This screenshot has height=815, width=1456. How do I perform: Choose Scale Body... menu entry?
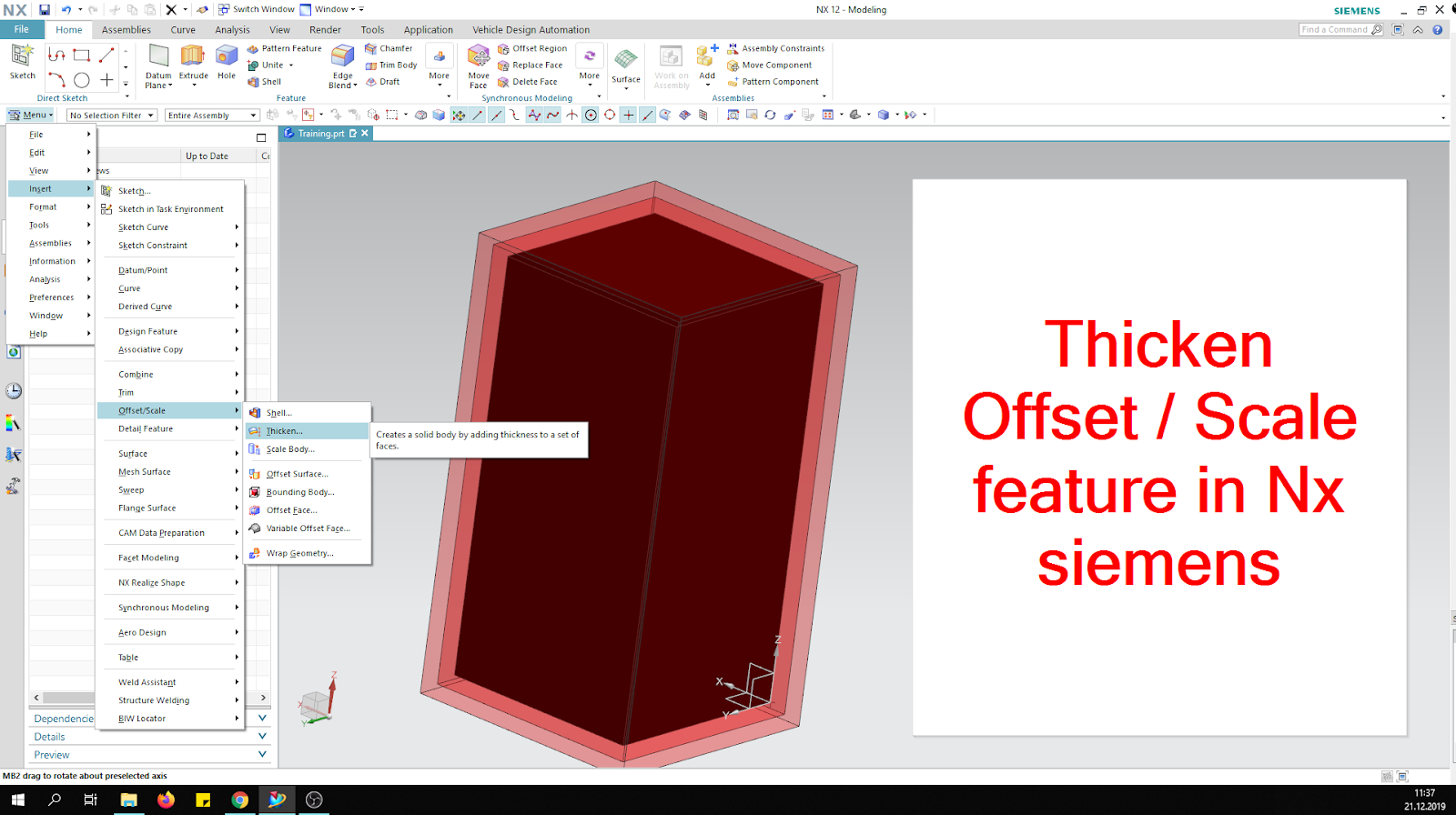point(307,449)
